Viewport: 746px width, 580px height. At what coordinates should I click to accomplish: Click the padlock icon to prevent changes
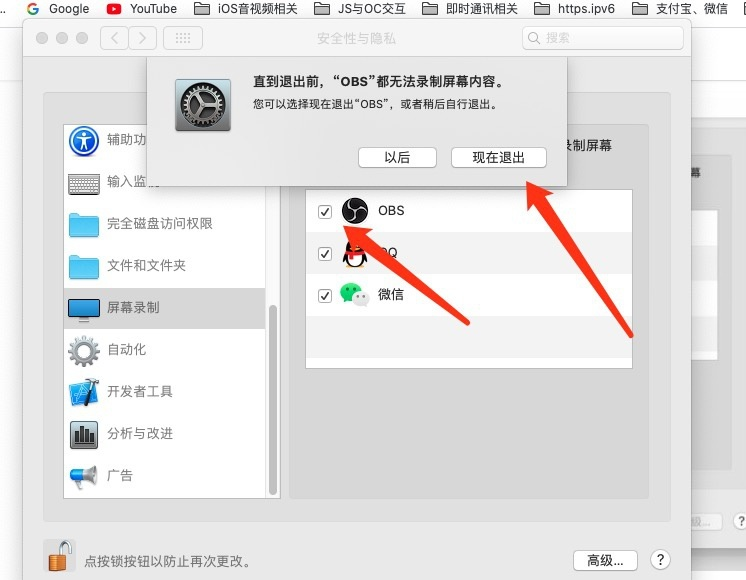coord(59,556)
